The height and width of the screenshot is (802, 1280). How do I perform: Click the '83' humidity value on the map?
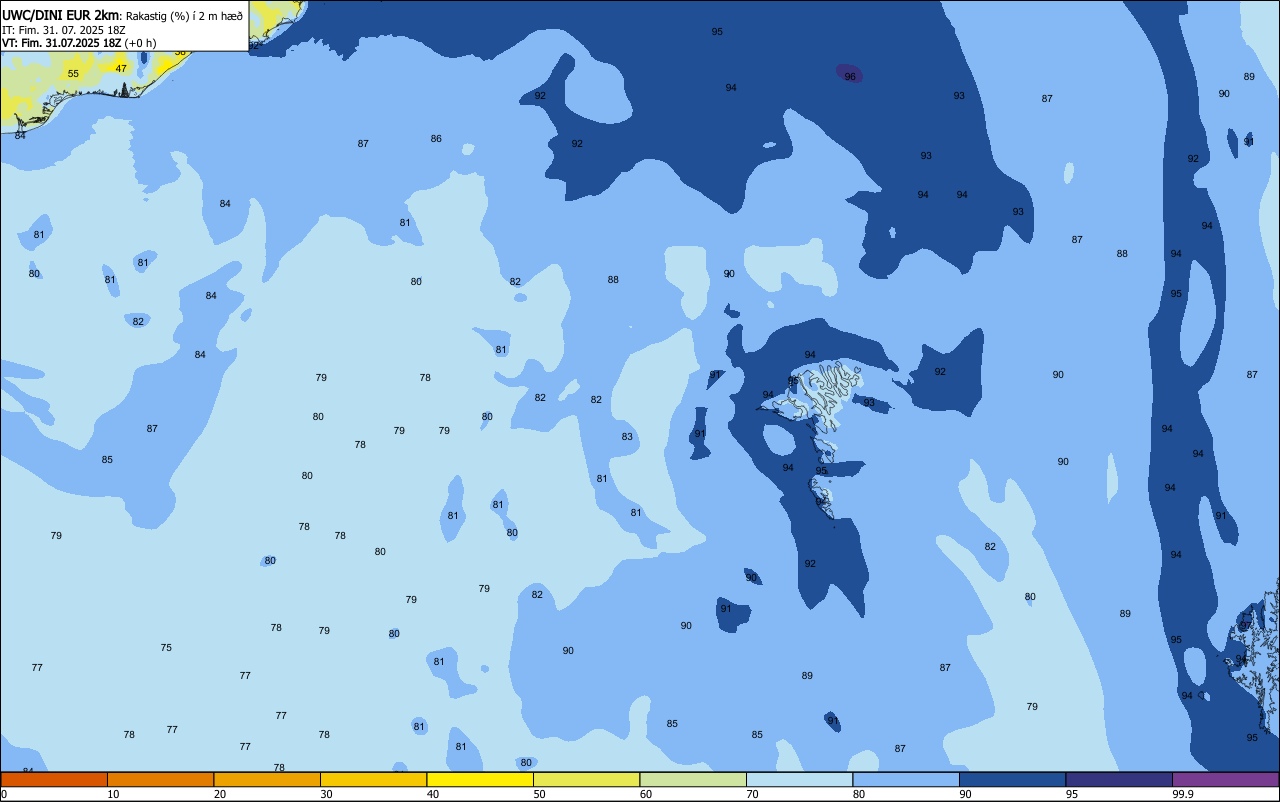coord(627,436)
